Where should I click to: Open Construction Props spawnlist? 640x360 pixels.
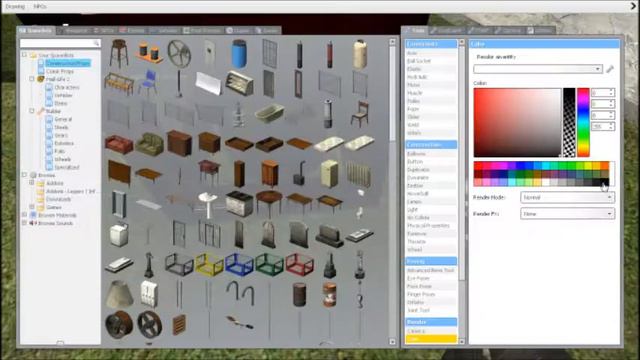(68, 63)
